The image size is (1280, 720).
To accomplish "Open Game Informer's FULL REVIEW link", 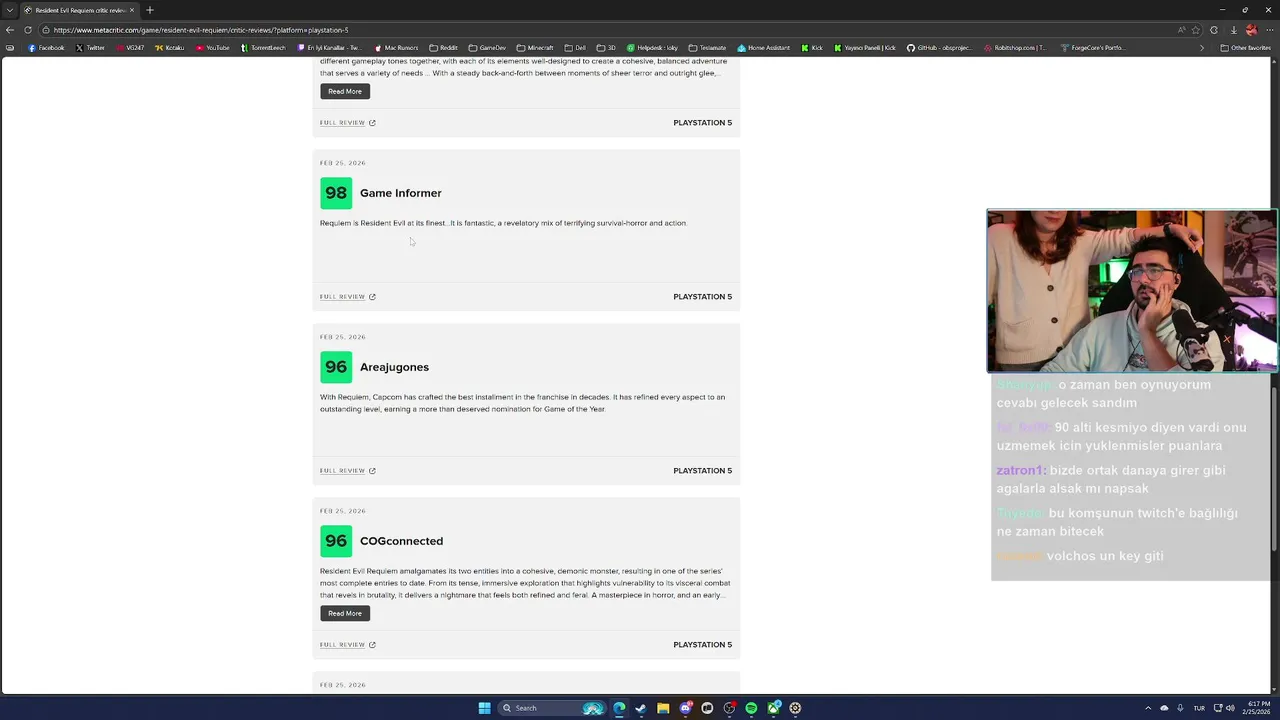I will tap(342, 297).
